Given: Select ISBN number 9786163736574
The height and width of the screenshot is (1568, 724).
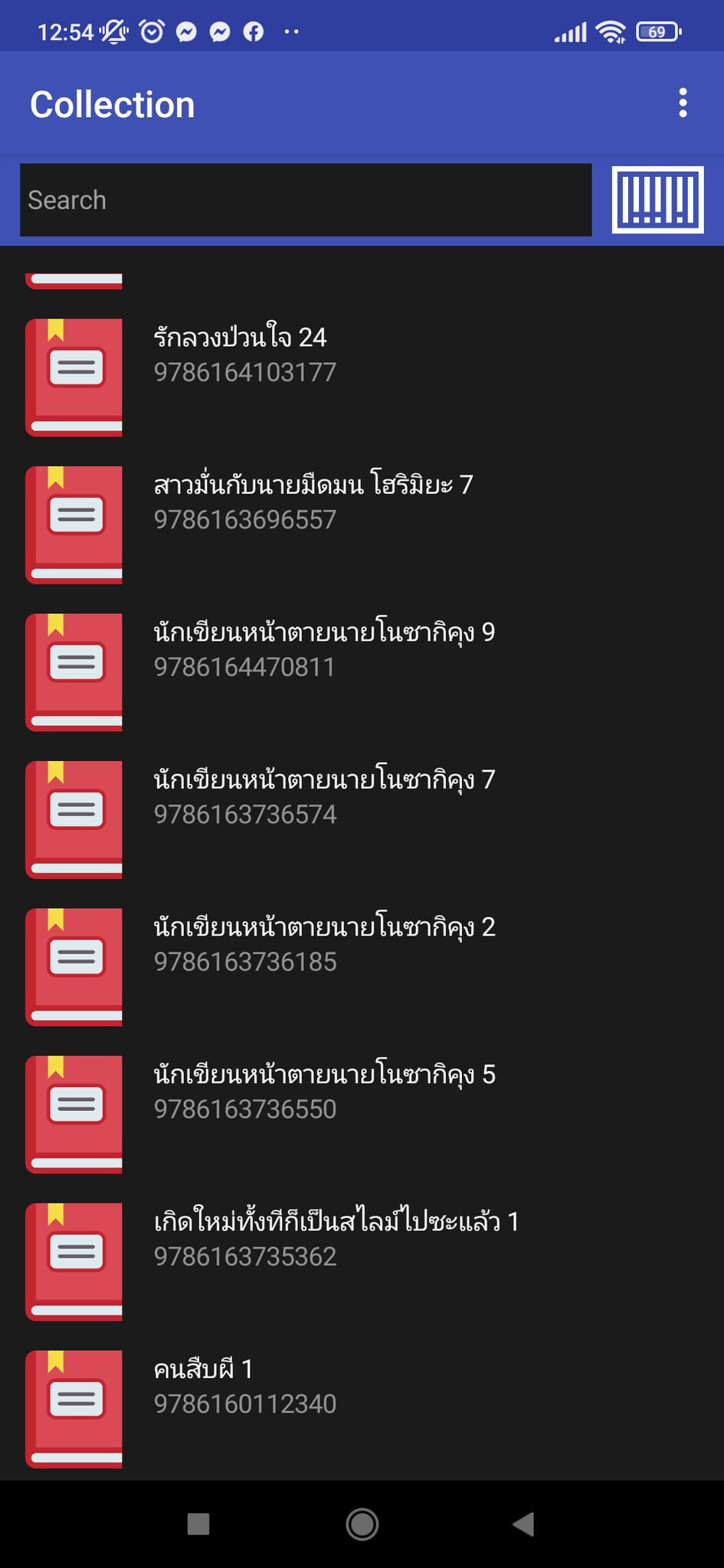Looking at the screenshot, I should point(245,814).
